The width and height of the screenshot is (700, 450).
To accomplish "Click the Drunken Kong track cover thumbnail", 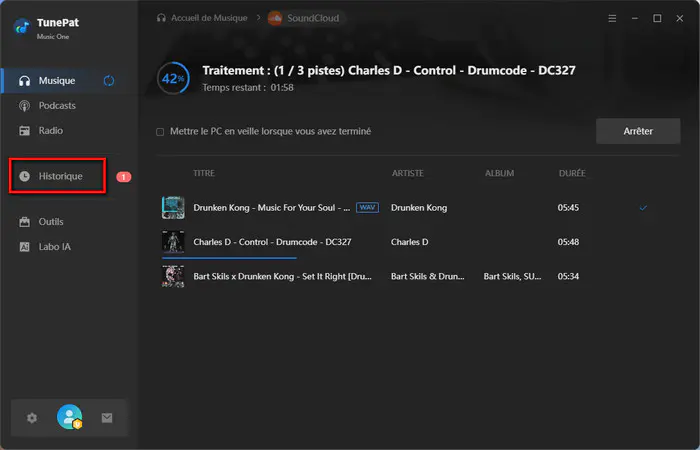I will [173, 208].
